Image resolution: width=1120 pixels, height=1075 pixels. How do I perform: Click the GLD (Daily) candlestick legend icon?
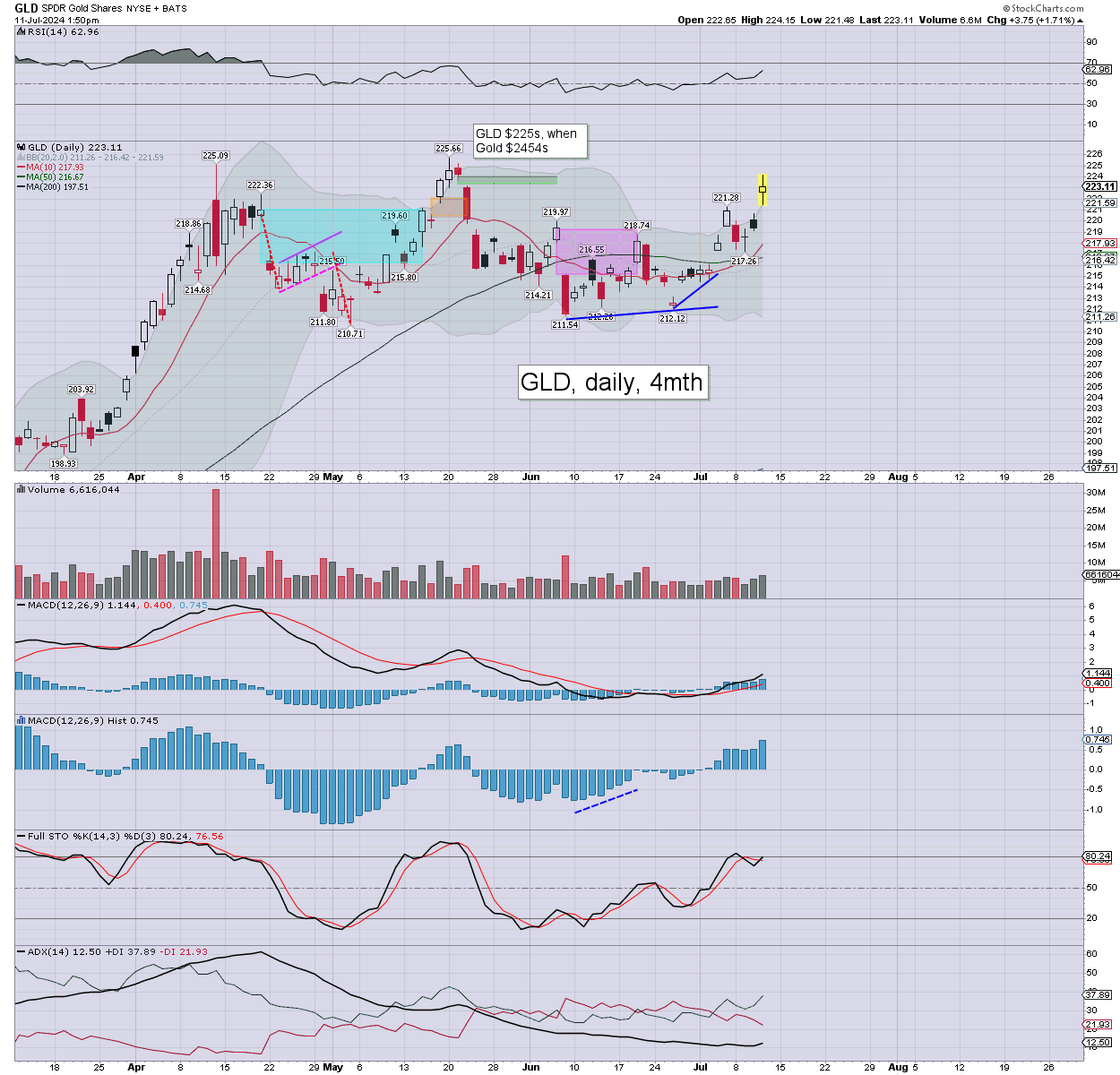[x=21, y=147]
